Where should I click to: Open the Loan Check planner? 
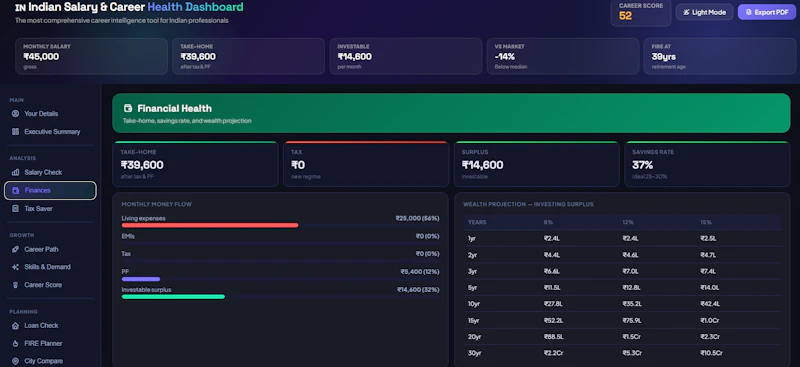pos(50,326)
